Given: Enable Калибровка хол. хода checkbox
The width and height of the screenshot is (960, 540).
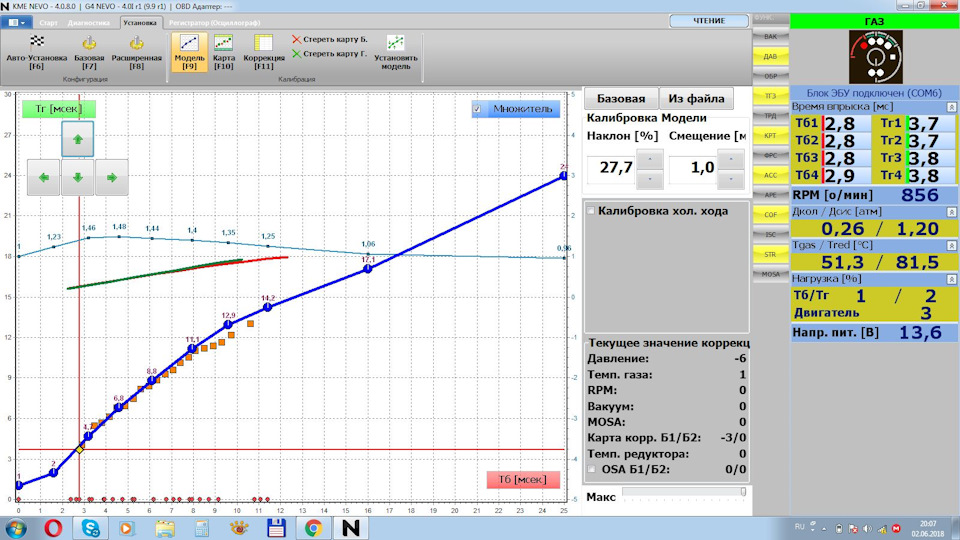Looking at the screenshot, I should [591, 211].
